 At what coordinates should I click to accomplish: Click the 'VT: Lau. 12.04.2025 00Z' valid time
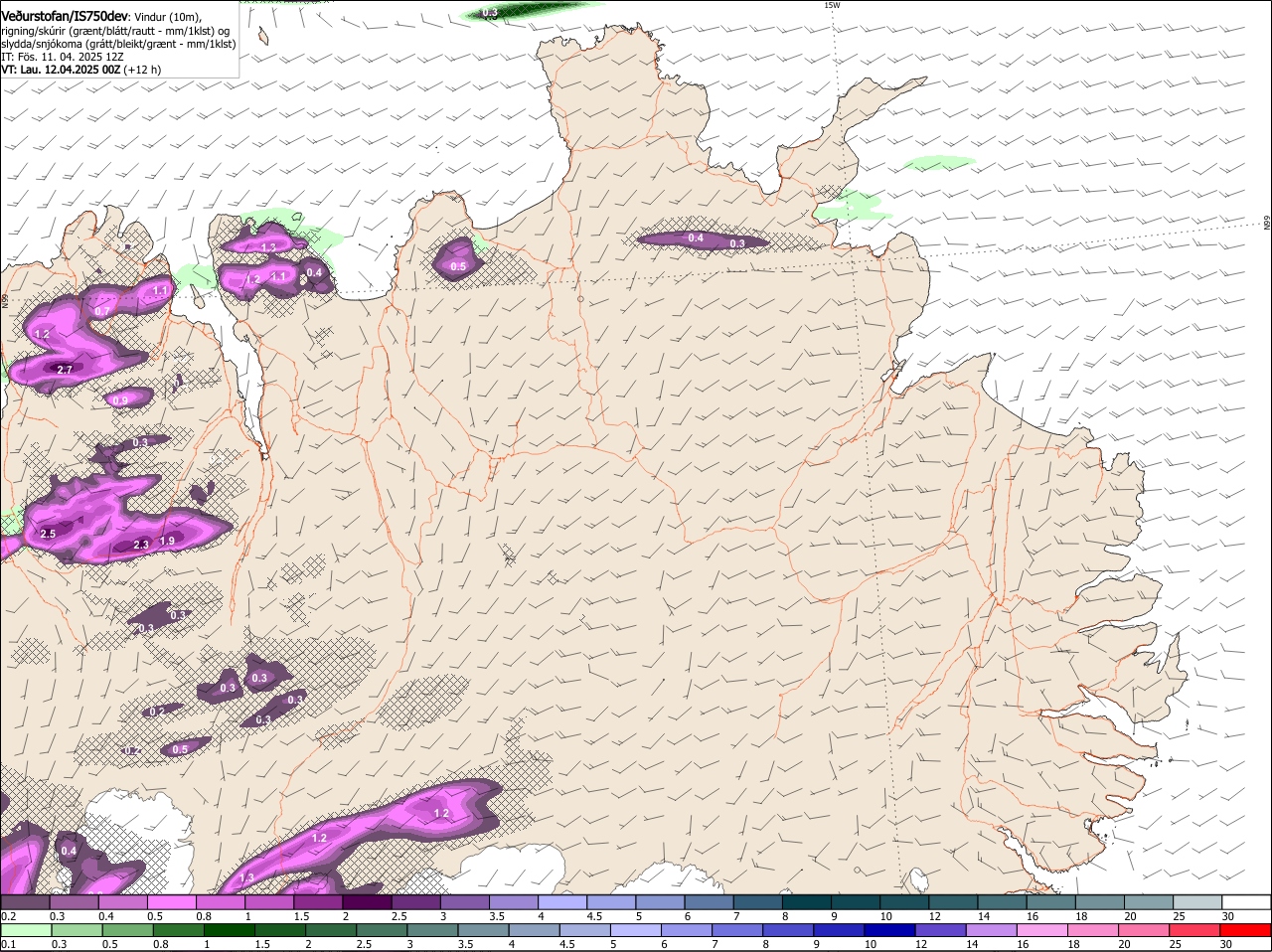tap(61, 70)
